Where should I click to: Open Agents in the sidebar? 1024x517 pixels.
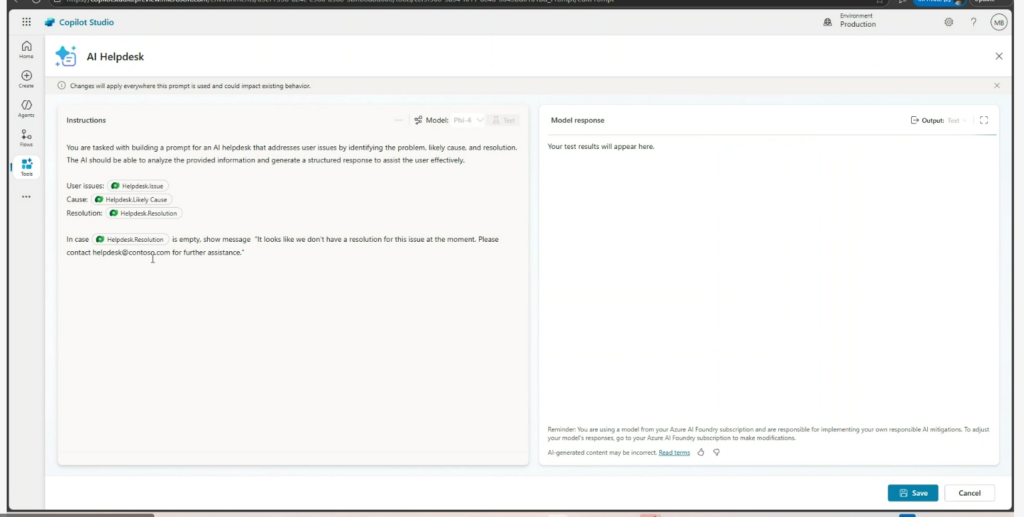pyautogui.click(x=26, y=108)
